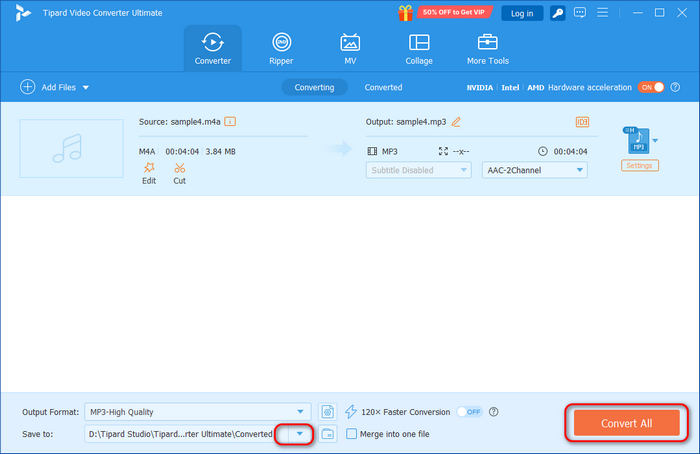This screenshot has width=700, height=454.
Task: Click the NVIDIA label
Action: click(x=480, y=87)
